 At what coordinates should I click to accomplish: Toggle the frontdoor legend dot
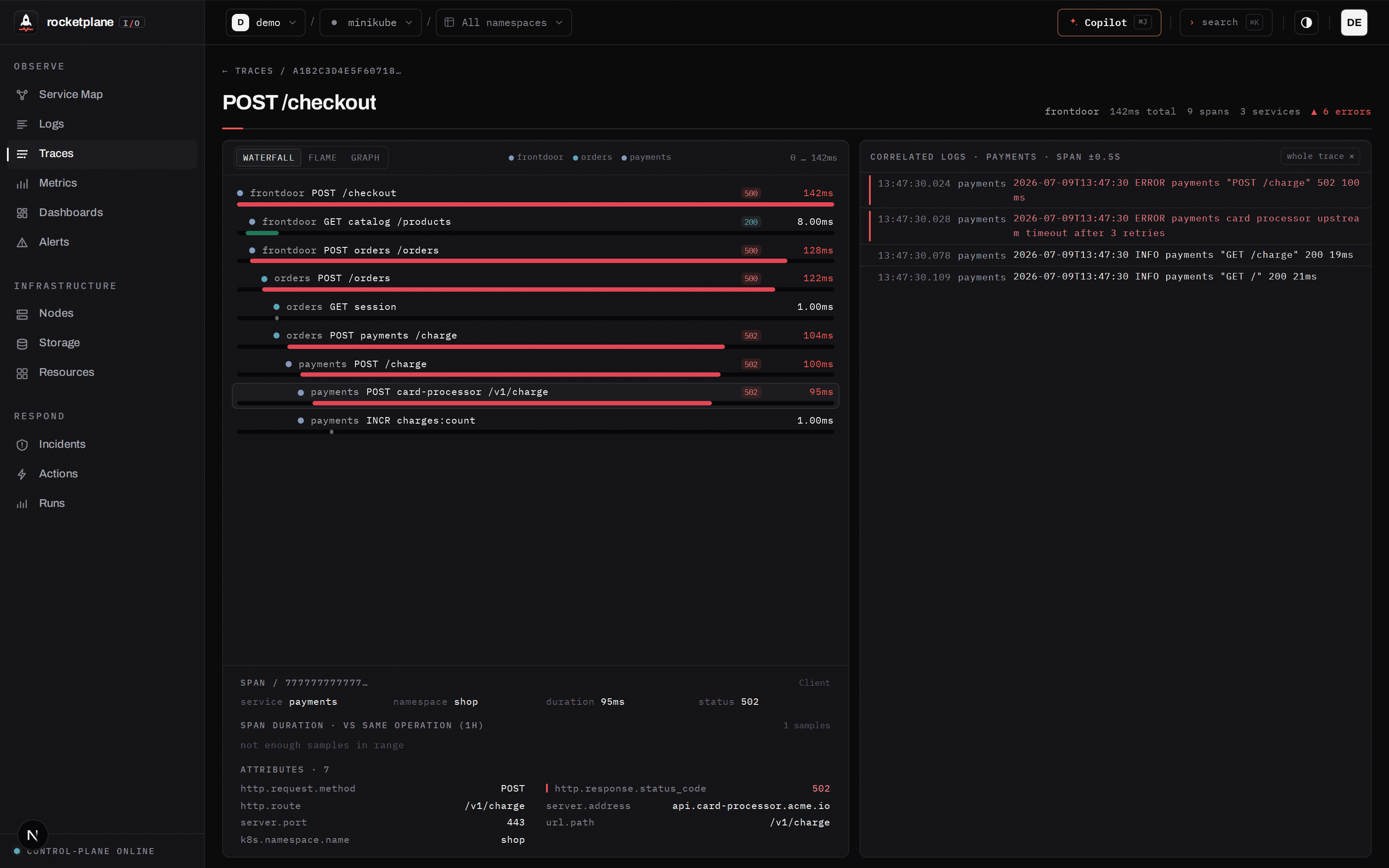tap(511, 158)
